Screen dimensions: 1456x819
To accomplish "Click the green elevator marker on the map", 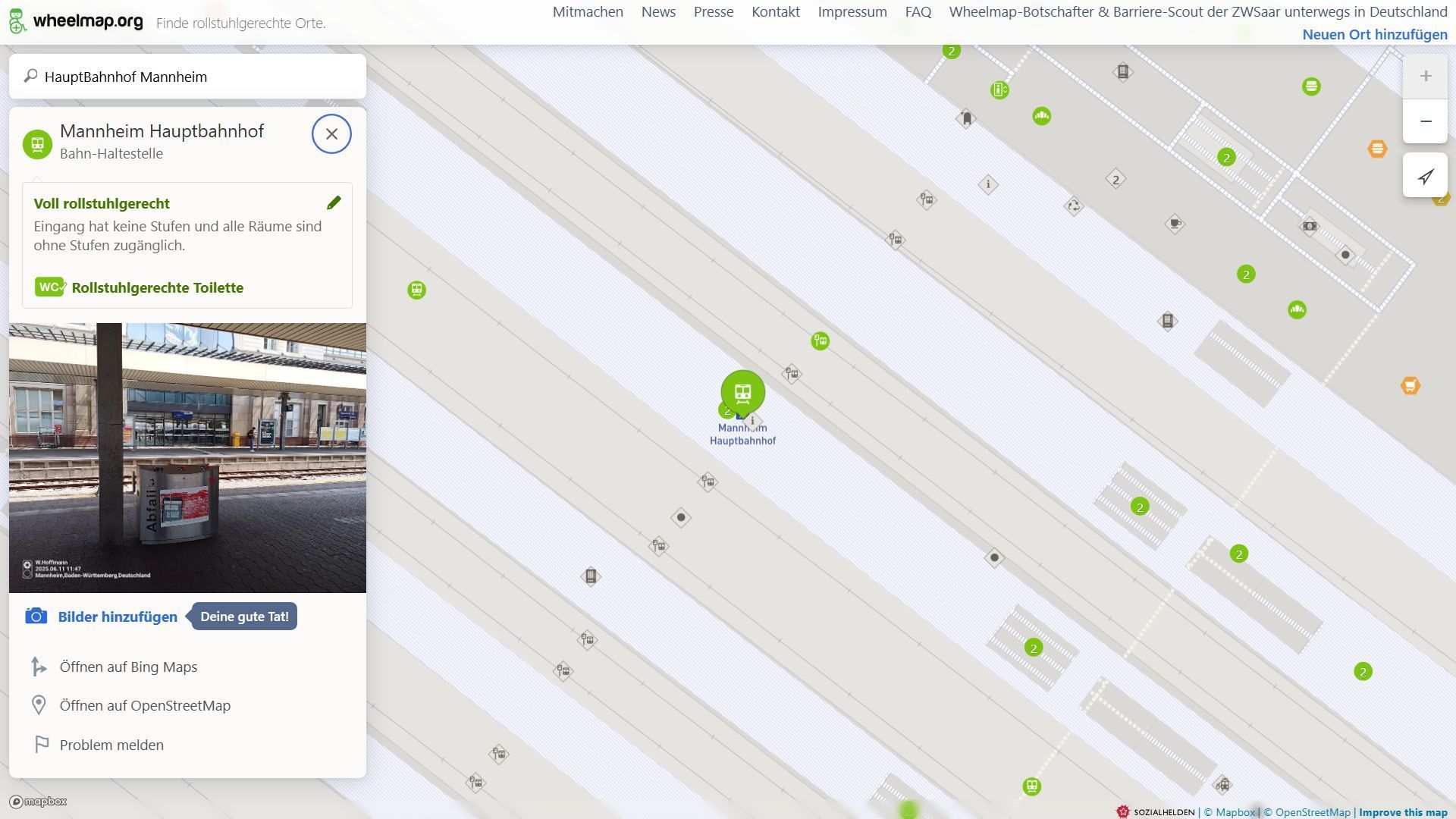I will pyautogui.click(x=999, y=90).
